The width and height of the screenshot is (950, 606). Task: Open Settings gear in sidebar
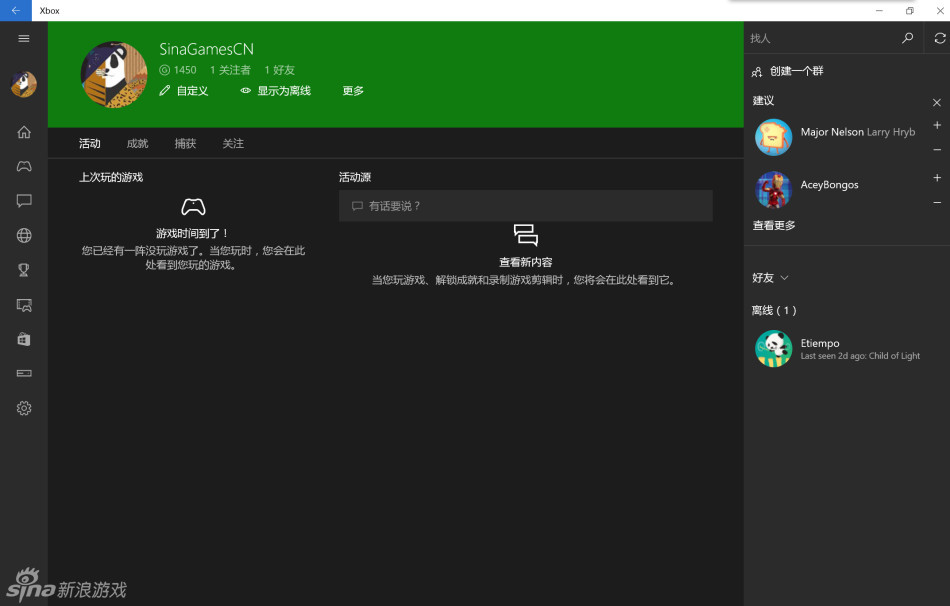[24, 408]
